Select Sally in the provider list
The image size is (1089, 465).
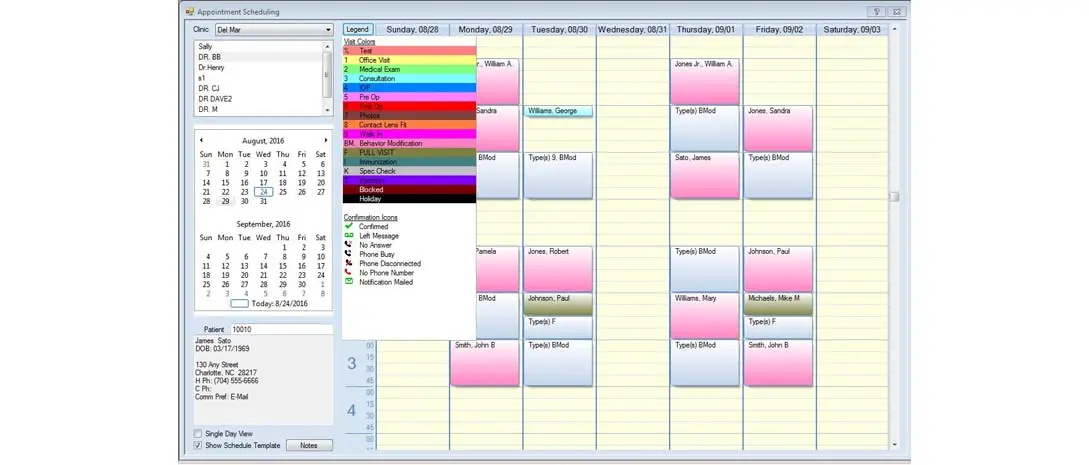[x=258, y=46]
